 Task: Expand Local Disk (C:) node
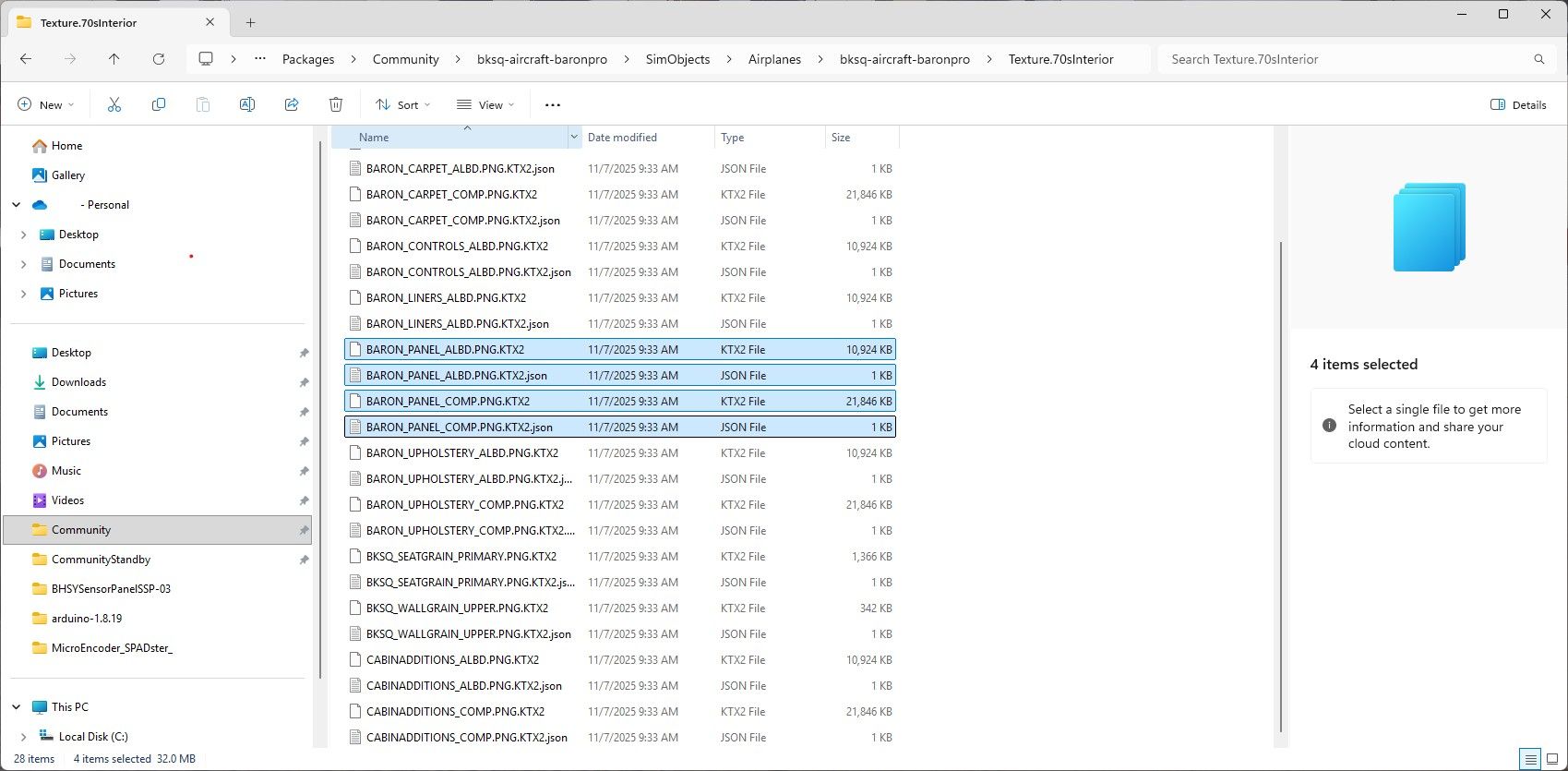coord(23,737)
